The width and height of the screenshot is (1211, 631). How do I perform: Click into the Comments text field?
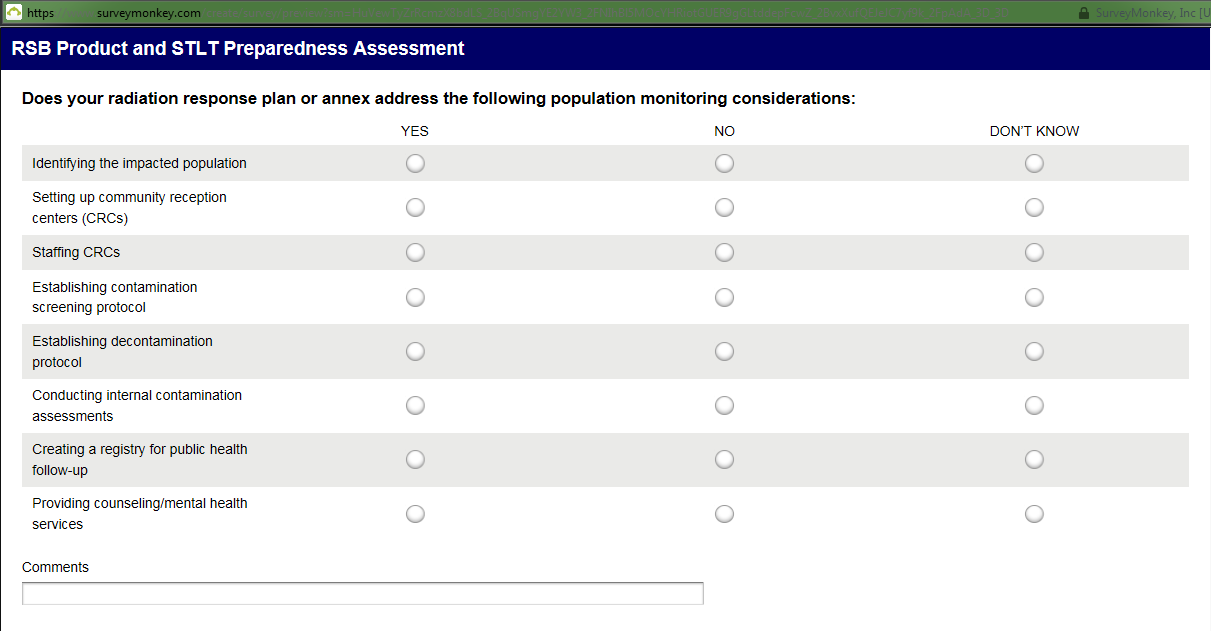[x=362, y=594]
